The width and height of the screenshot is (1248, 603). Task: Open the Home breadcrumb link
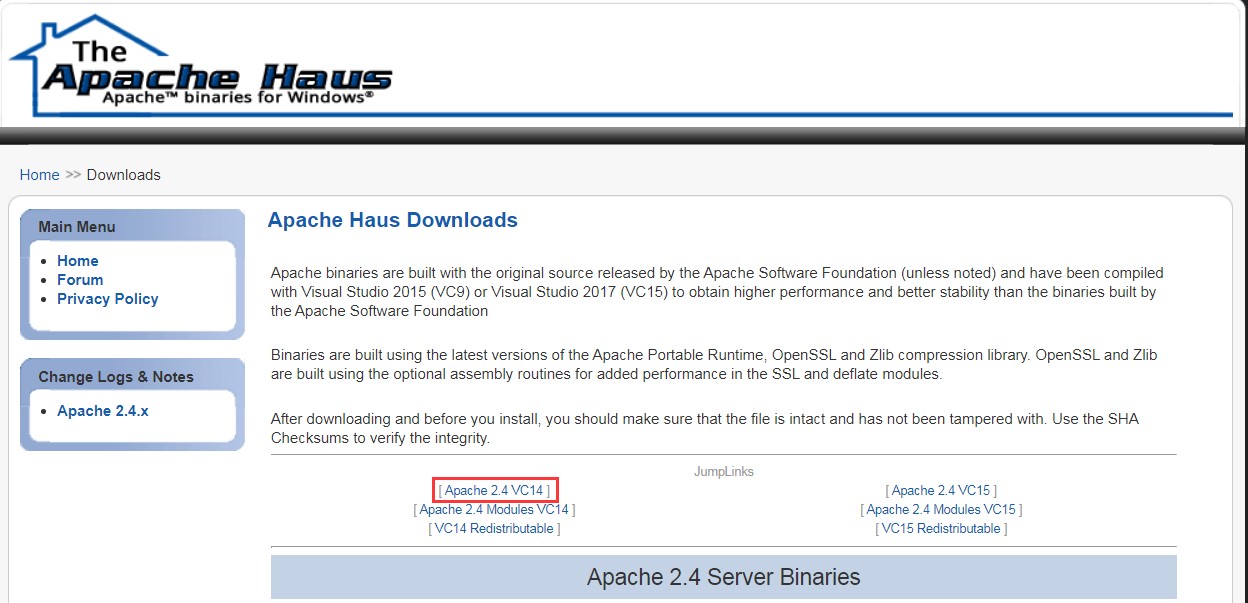tap(40, 175)
